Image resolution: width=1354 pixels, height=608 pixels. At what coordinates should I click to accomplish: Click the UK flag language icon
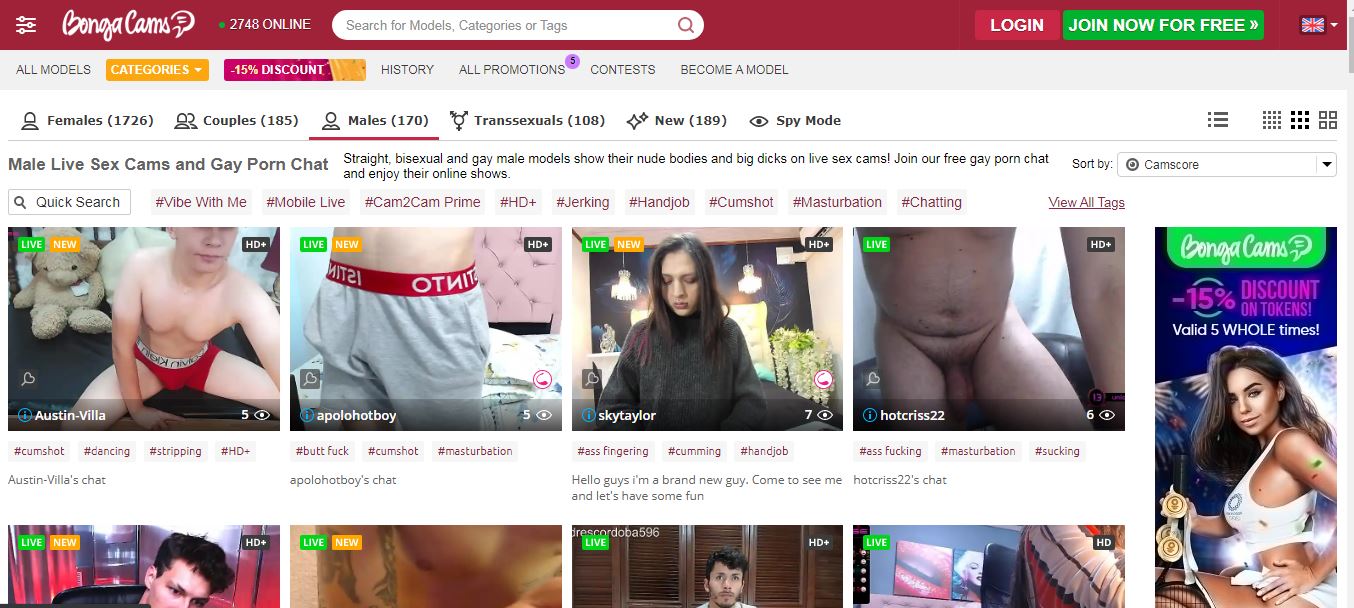click(1312, 25)
